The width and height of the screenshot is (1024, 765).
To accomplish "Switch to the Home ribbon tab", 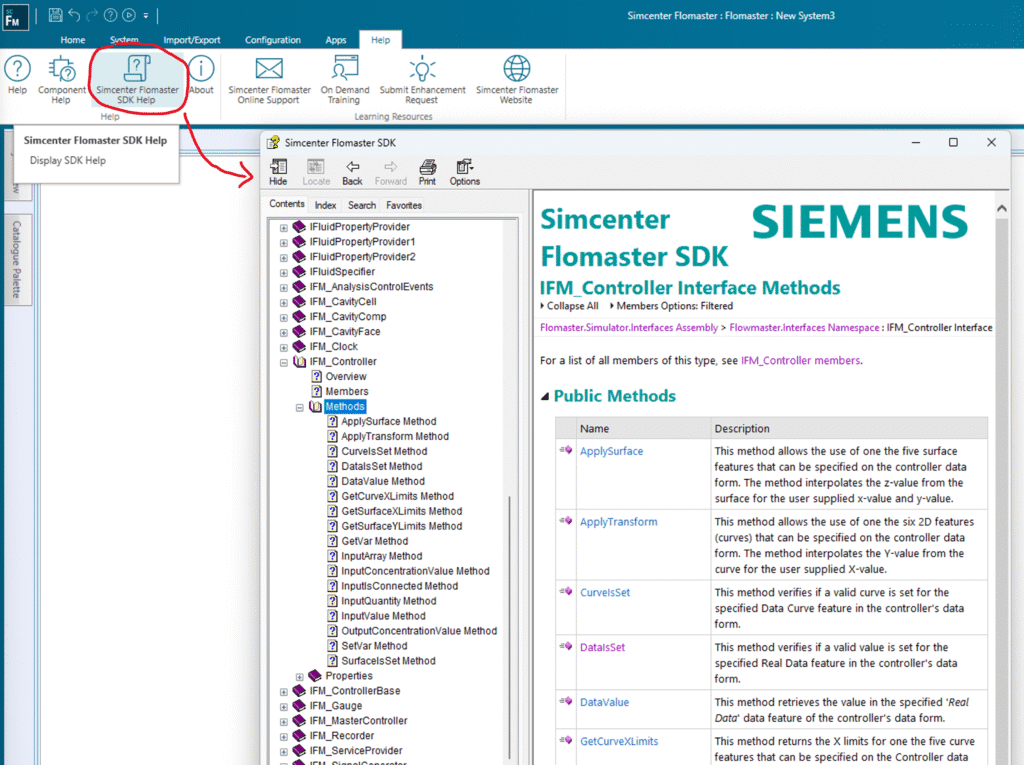I will pos(73,40).
